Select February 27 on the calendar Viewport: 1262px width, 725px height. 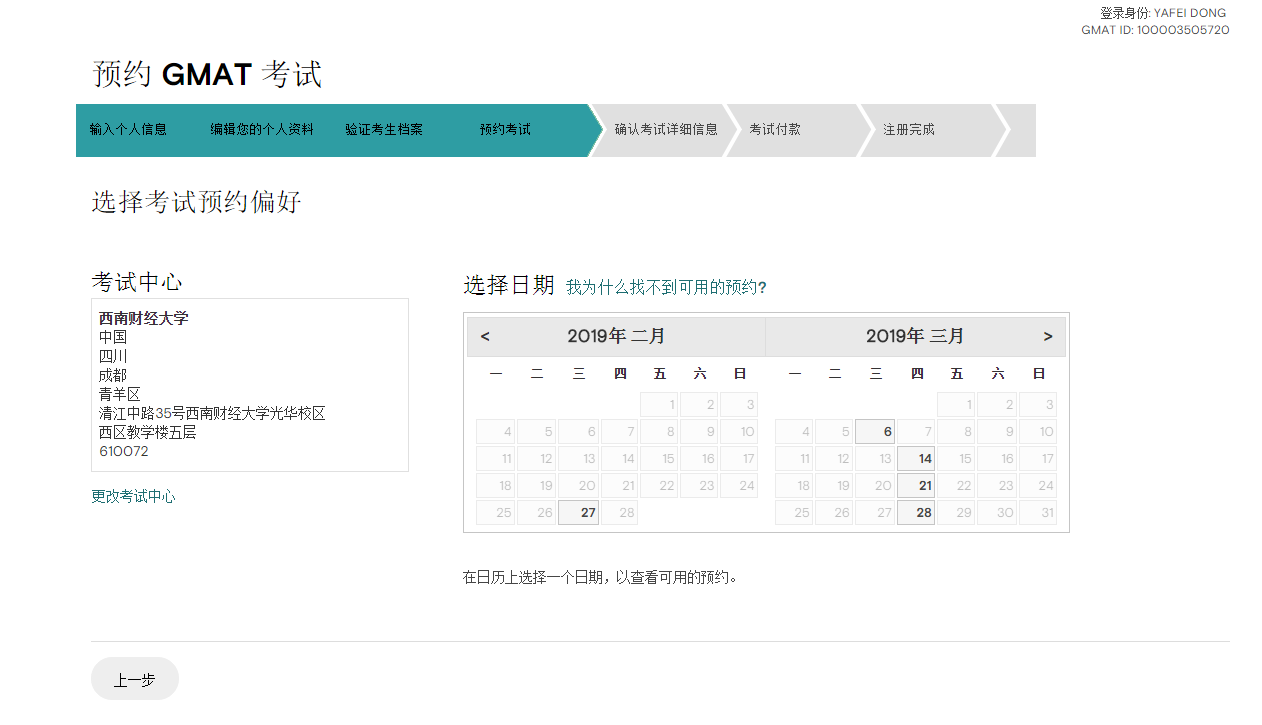578,512
